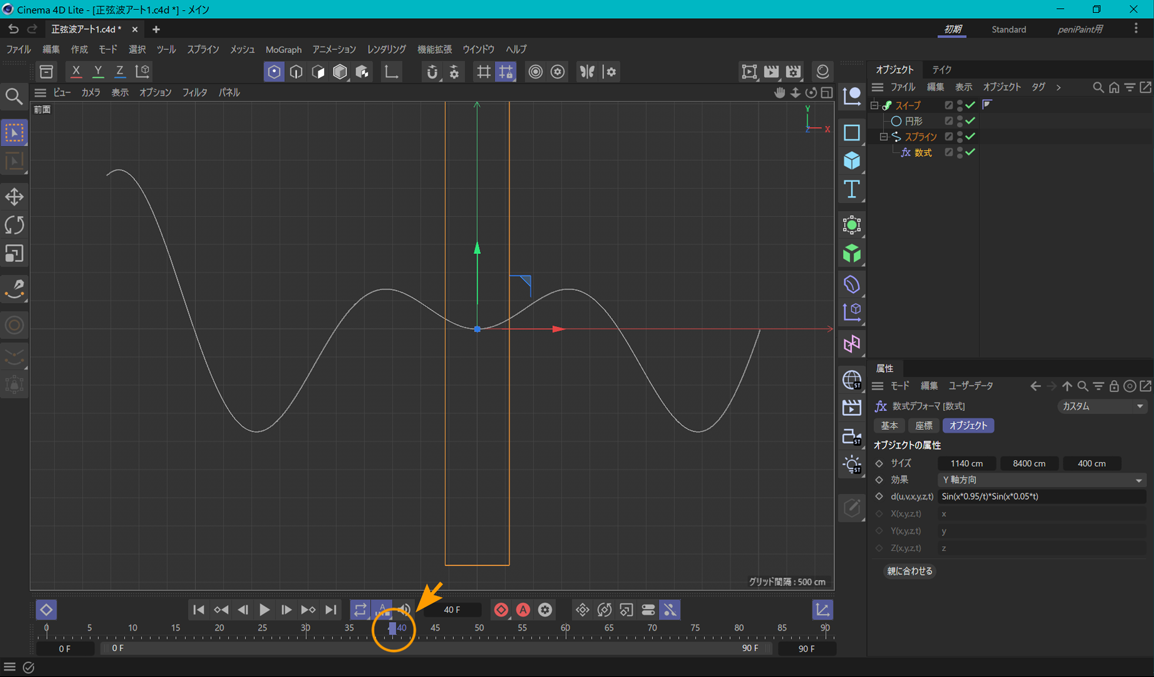The height and width of the screenshot is (677, 1154).
Task: Open the MoGraph menu
Action: [x=283, y=49]
